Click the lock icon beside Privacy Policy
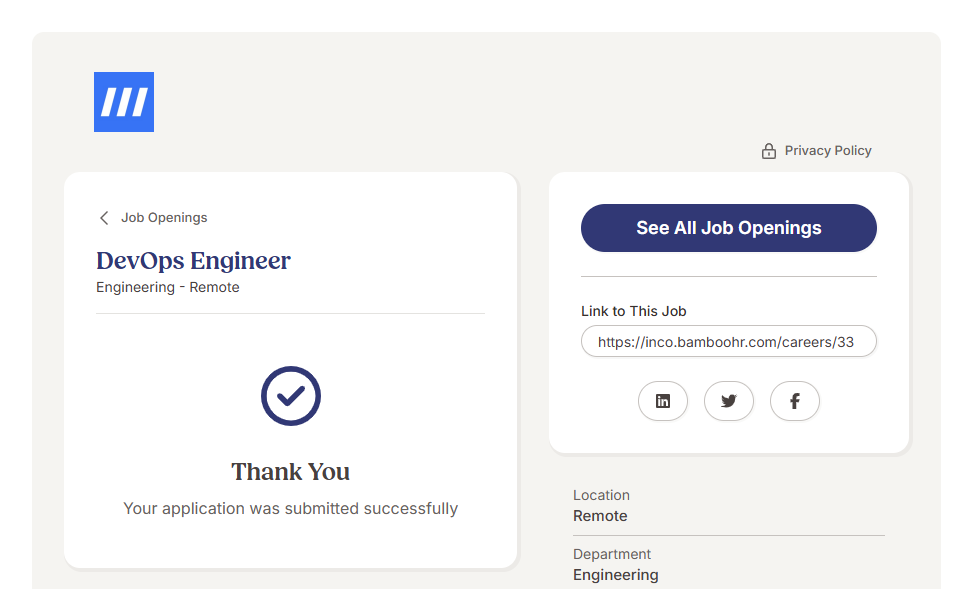Screen dimensions: 973x589 (769, 151)
